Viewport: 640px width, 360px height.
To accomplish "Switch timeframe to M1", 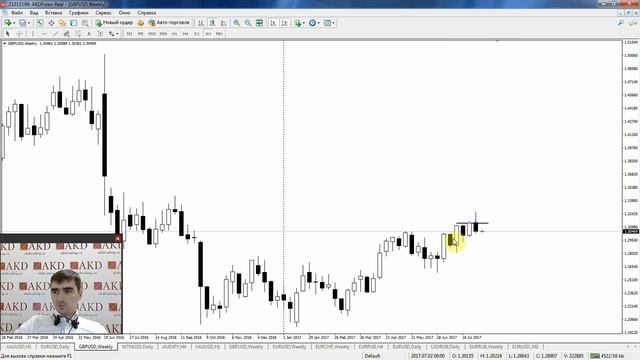I will pyautogui.click(x=129, y=33).
